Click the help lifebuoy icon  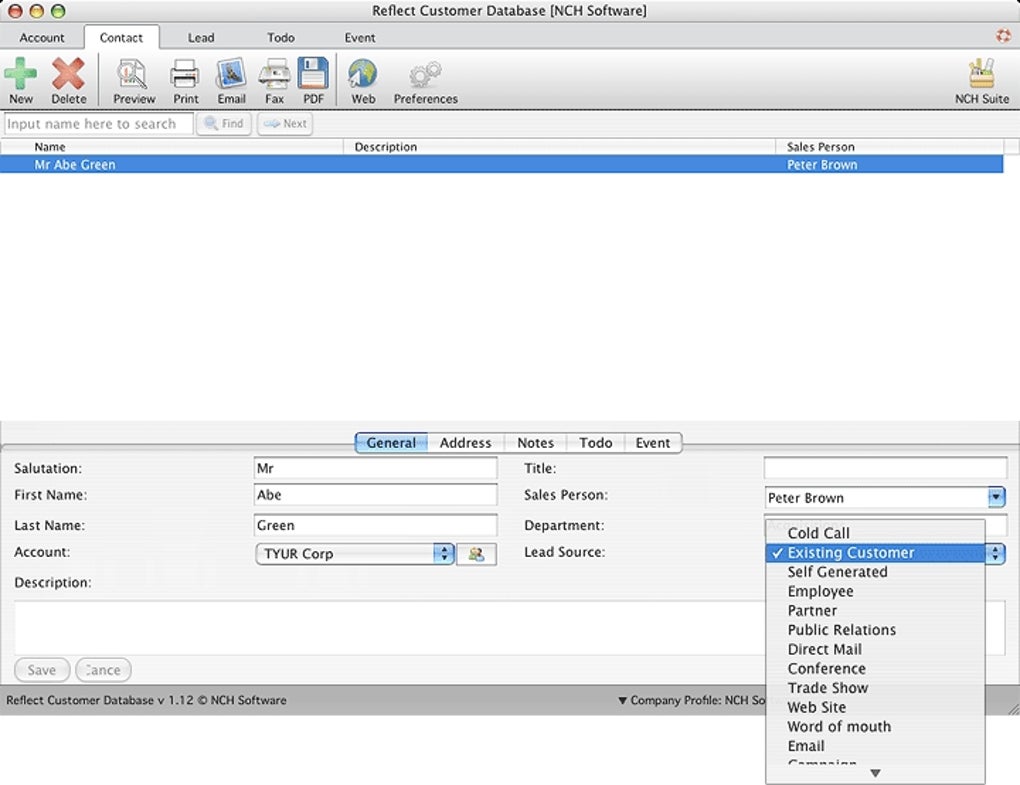[x=1003, y=36]
